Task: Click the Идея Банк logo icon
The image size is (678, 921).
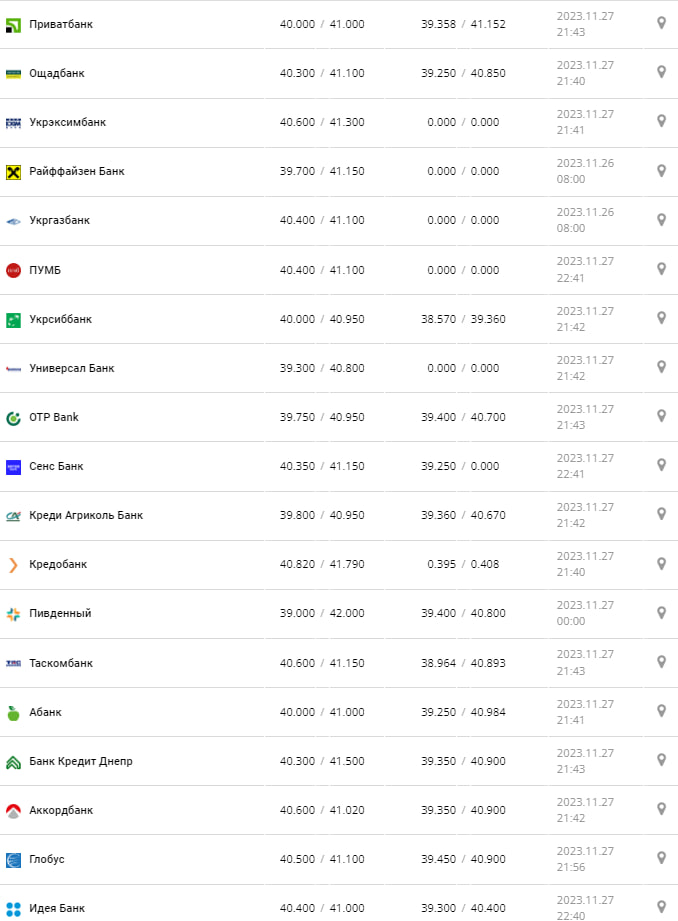Action: tap(14, 908)
